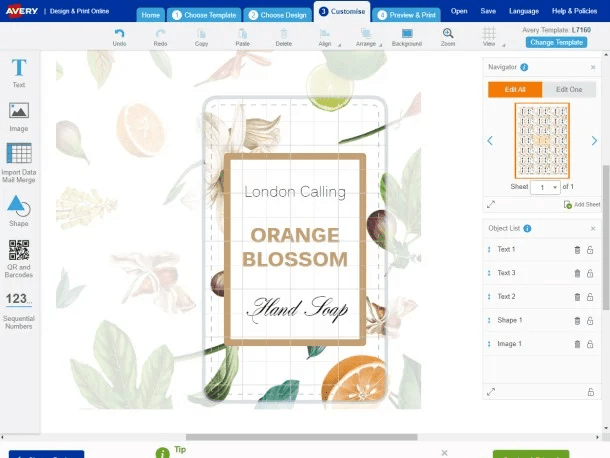Toggle lock on Text 3 object
Viewport: 610px width, 458px height.
(590, 273)
